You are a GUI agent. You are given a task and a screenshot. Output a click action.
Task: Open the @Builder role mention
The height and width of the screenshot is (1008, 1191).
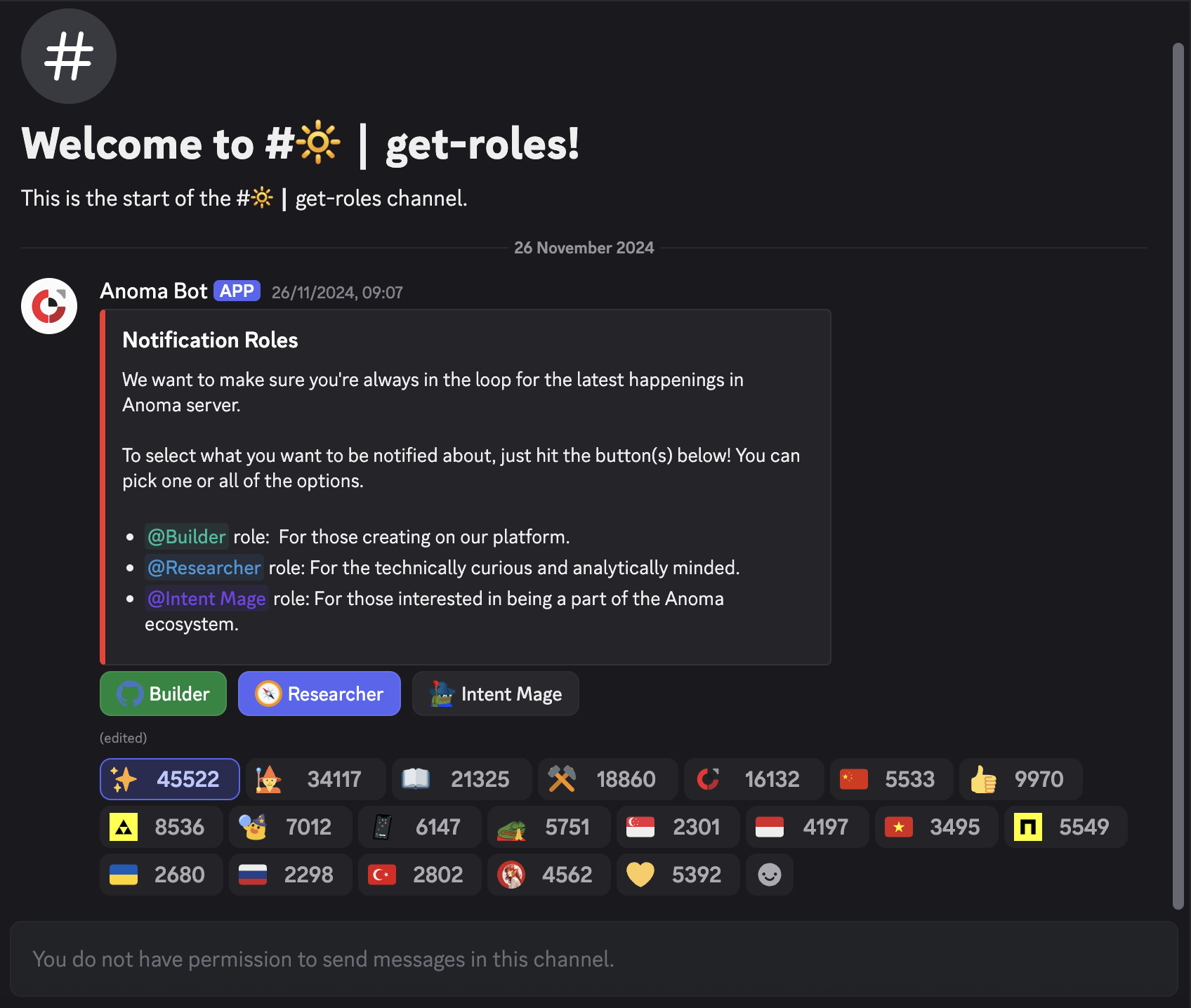(x=187, y=537)
